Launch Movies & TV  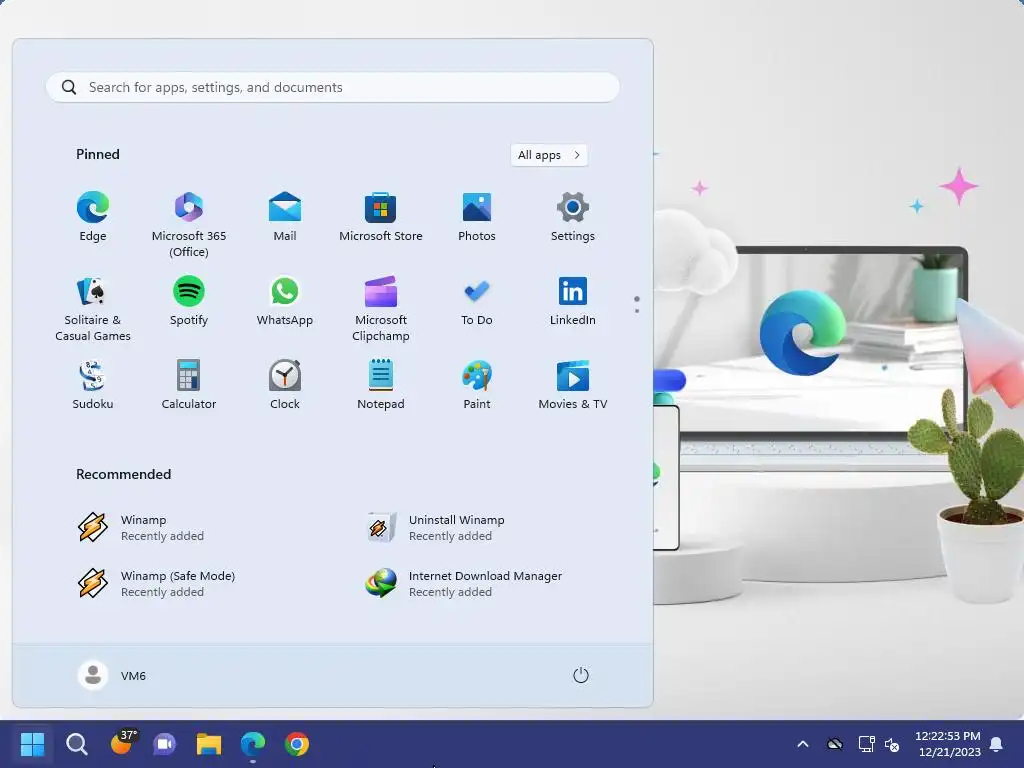[573, 385]
